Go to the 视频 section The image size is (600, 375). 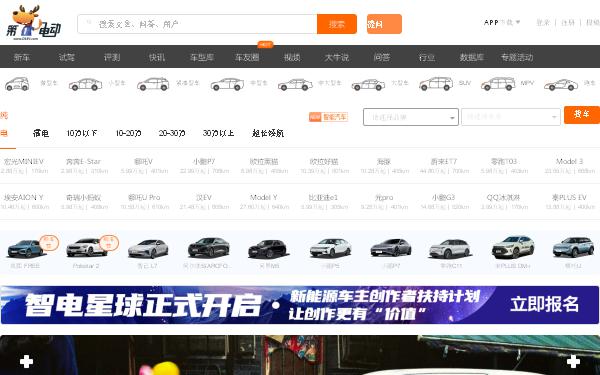(292, 57)
